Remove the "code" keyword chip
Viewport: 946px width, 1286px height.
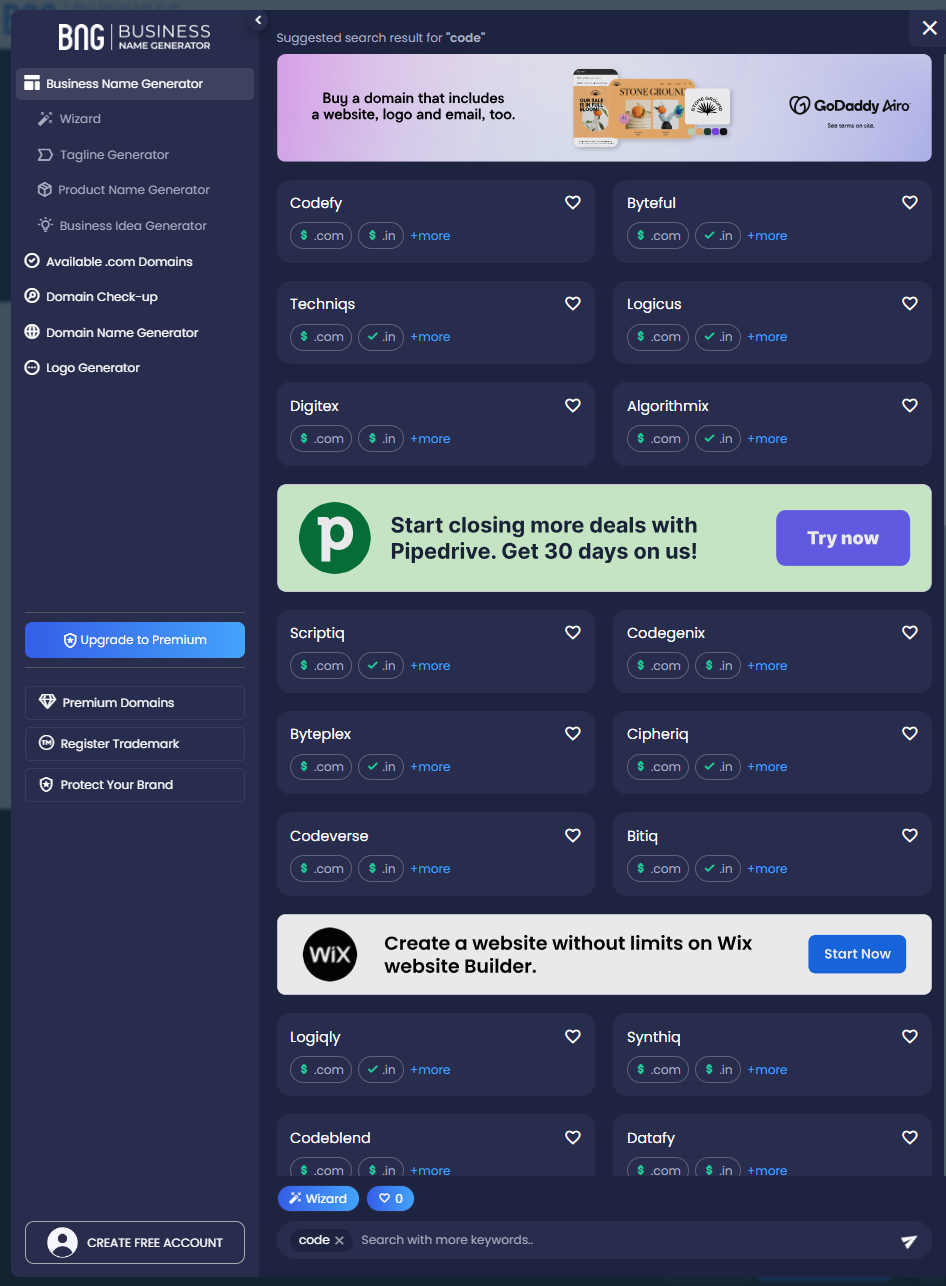point(339,1240)
